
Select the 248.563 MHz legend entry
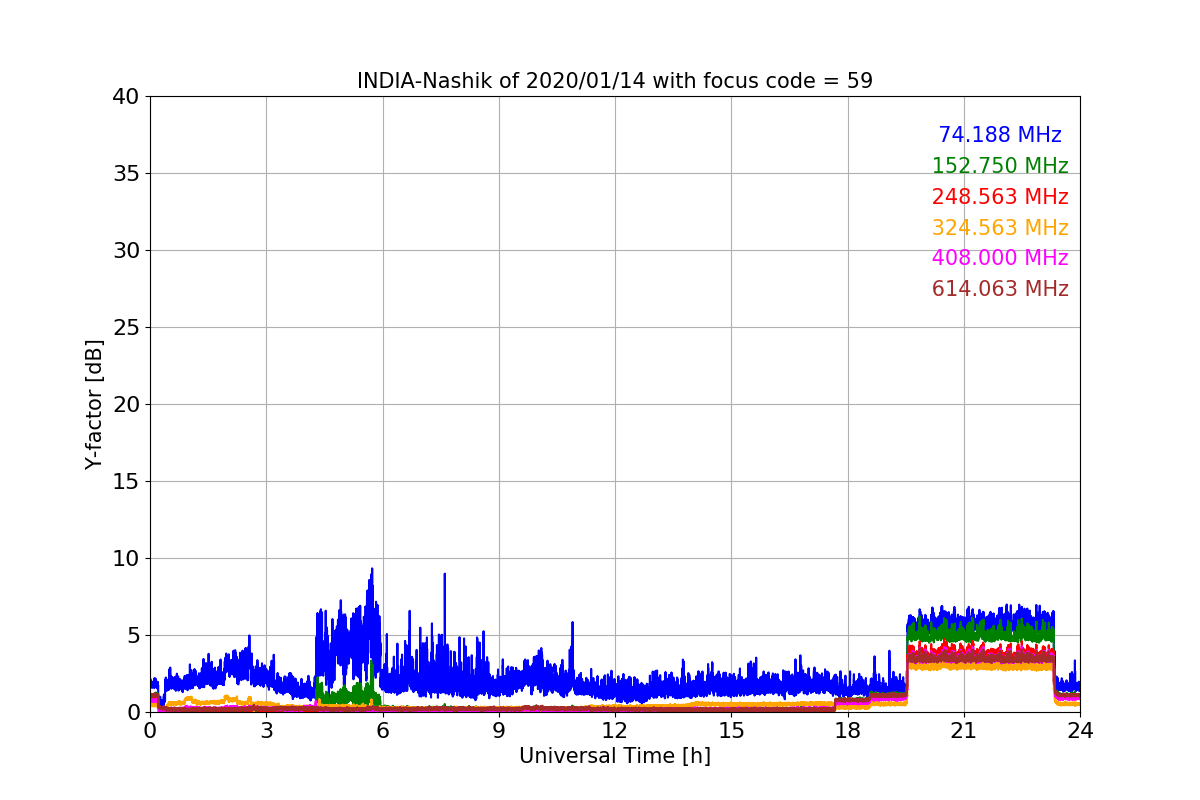(x=1000, y=197)
